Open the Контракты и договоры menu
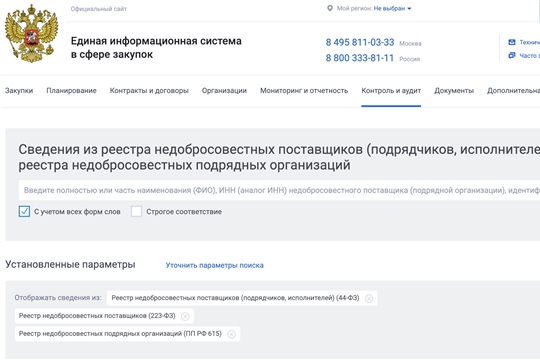The width and height of the screenshot is (540, 360). (x=149, y=91)
